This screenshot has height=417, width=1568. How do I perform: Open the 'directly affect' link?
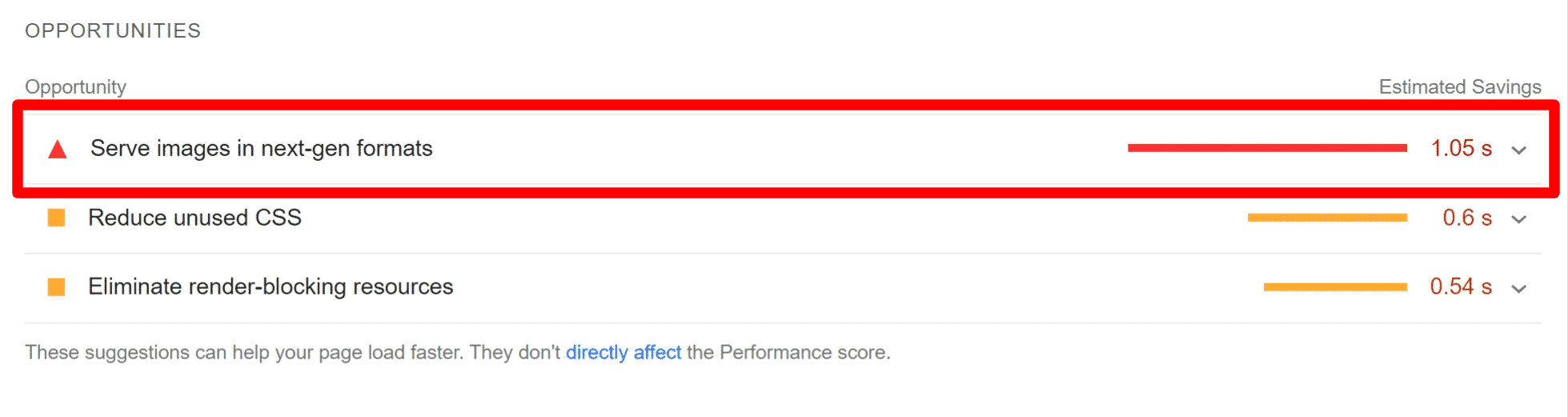click(x=623, y=352)
